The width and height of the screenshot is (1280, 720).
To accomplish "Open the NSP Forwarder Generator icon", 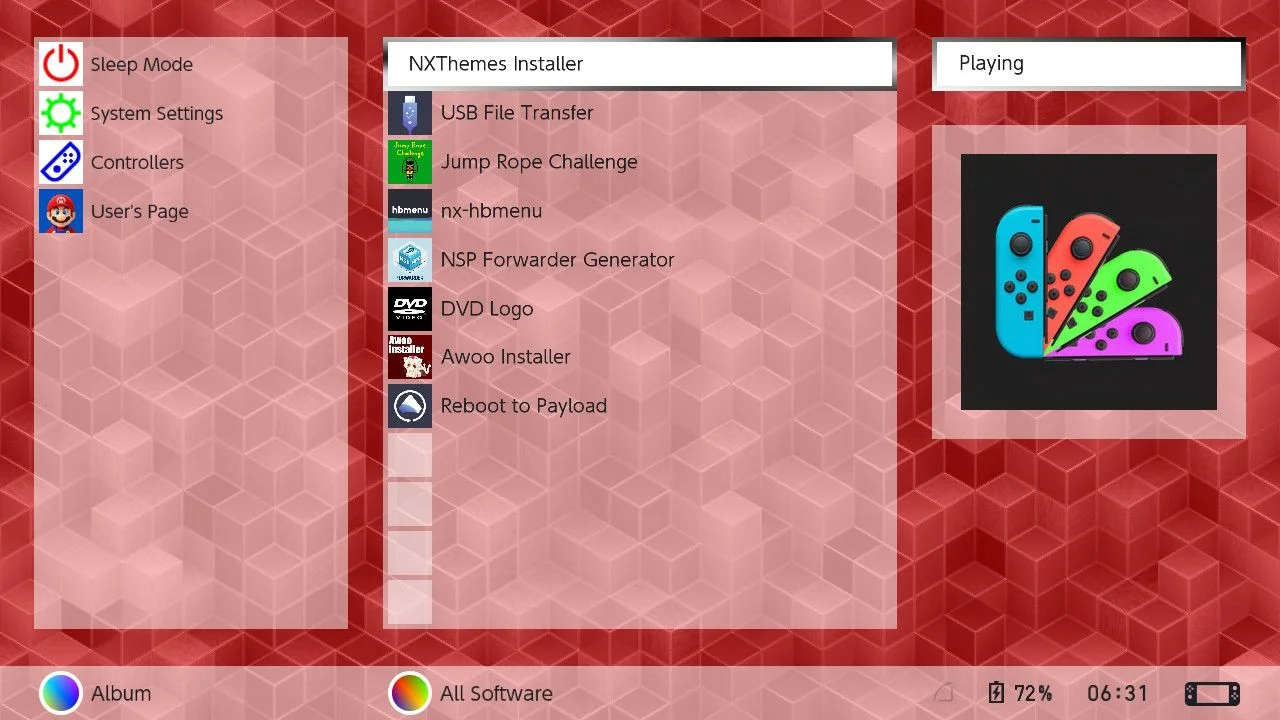I will click(x=410, y=260).
